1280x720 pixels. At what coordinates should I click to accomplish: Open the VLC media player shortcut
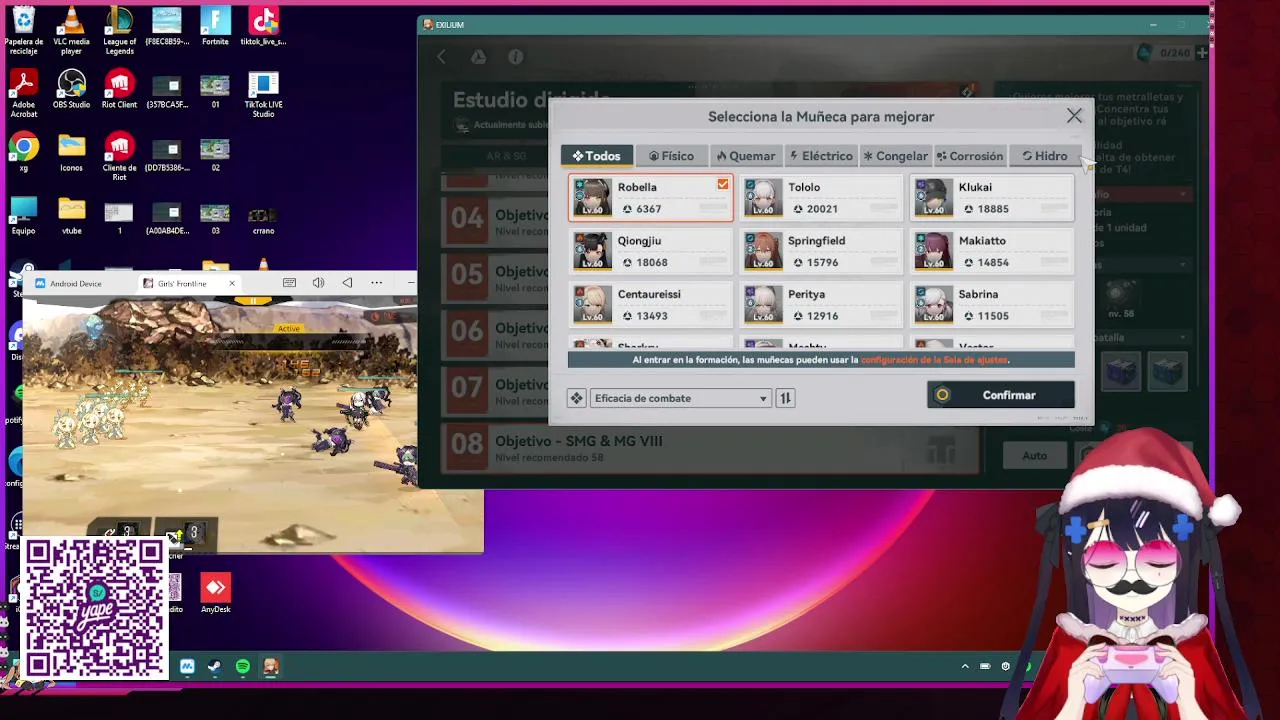pyautogui.click(x=71, y=28)
